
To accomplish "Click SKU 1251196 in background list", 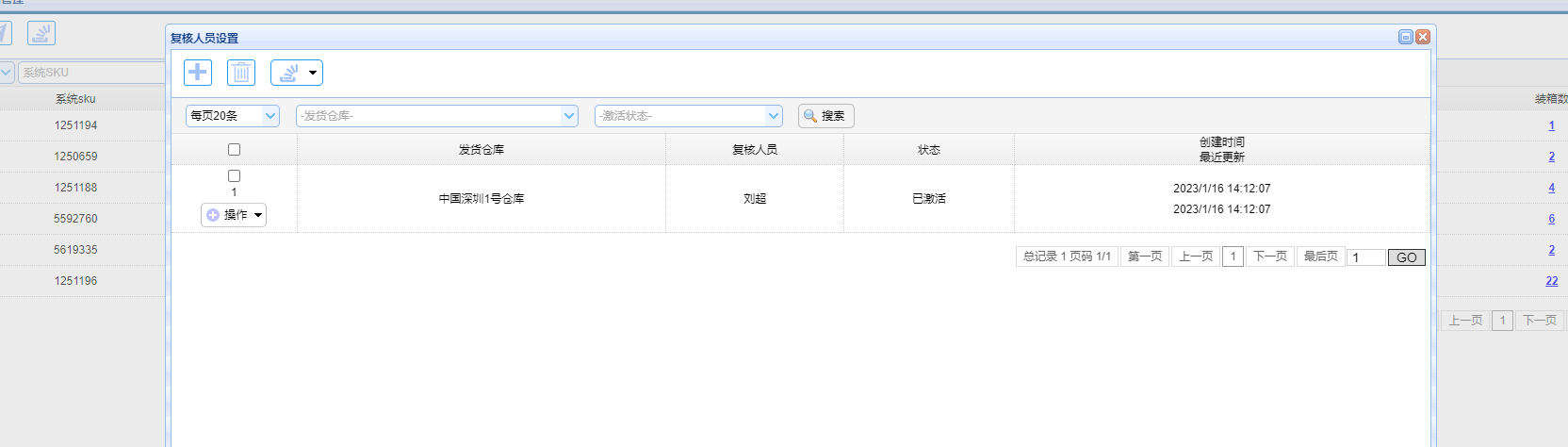I will 75,281.
